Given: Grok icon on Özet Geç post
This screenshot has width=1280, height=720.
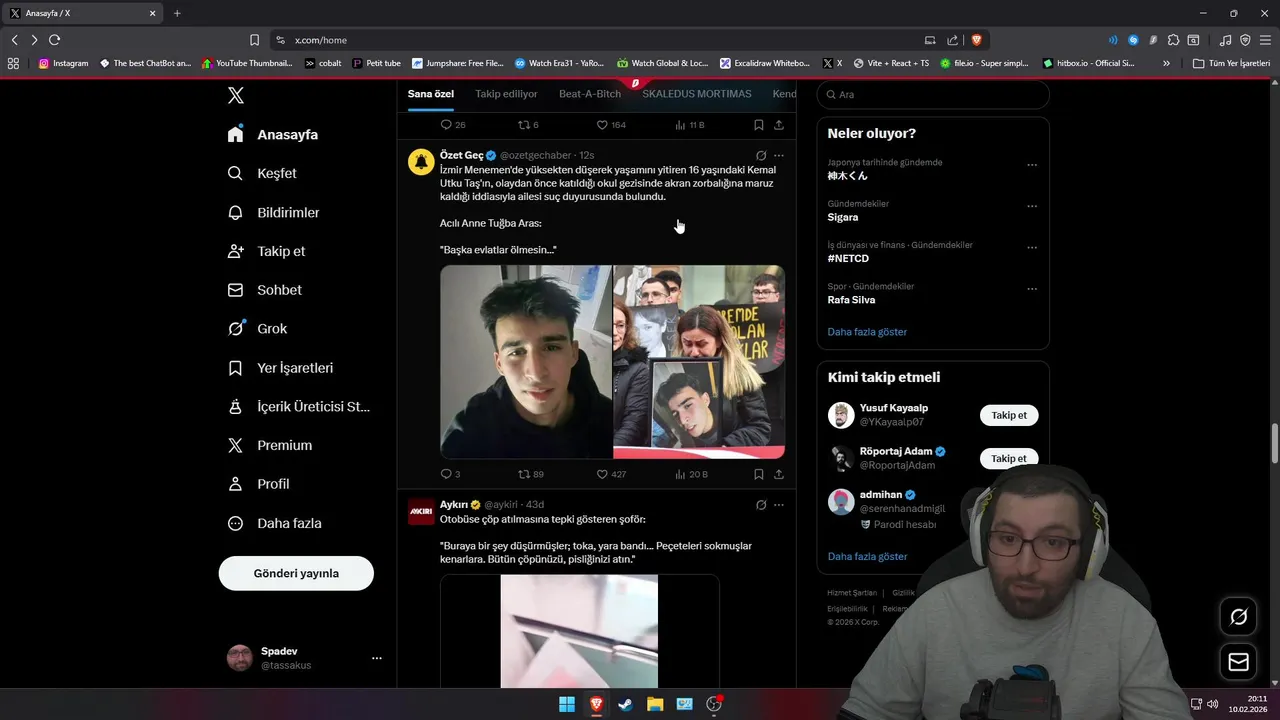Looking at the screenshot, I should (x=761, y=156).
